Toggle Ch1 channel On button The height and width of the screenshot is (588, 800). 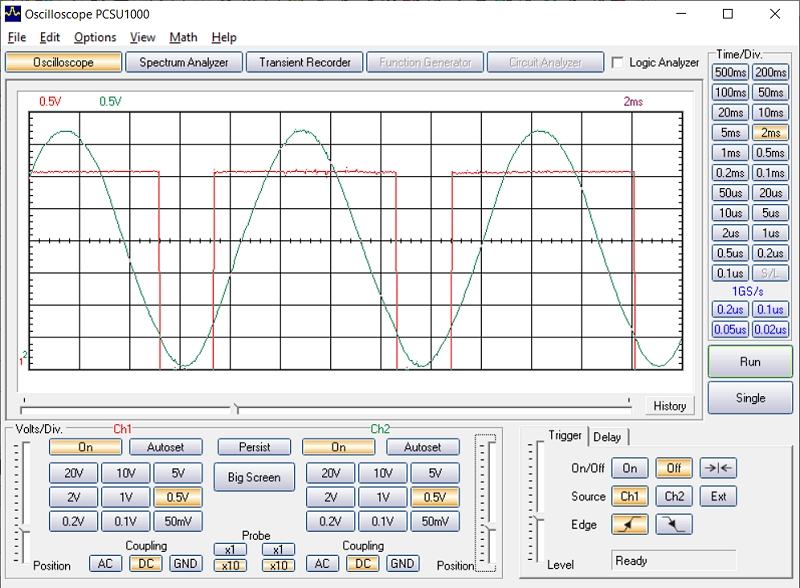[85, 447]
